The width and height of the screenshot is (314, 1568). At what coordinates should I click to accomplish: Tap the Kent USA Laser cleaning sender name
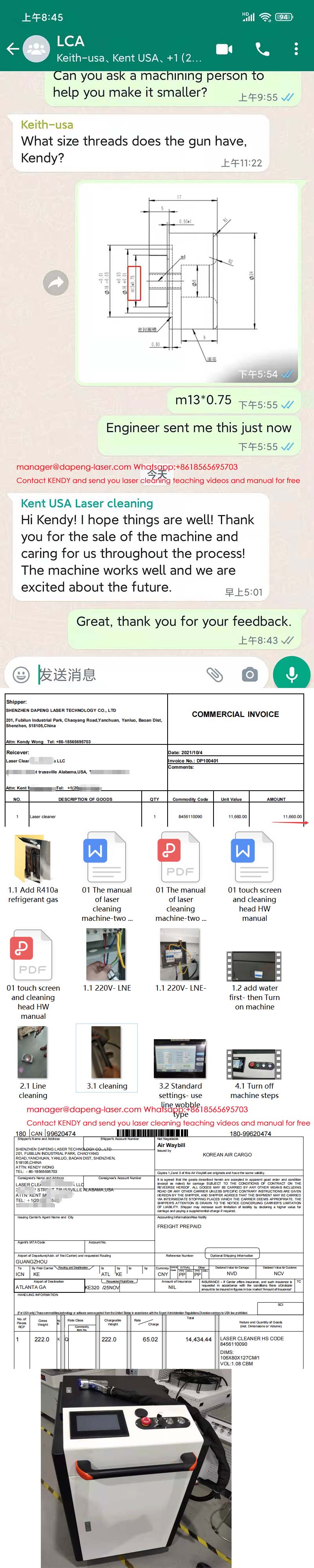[x=87, y=503]
